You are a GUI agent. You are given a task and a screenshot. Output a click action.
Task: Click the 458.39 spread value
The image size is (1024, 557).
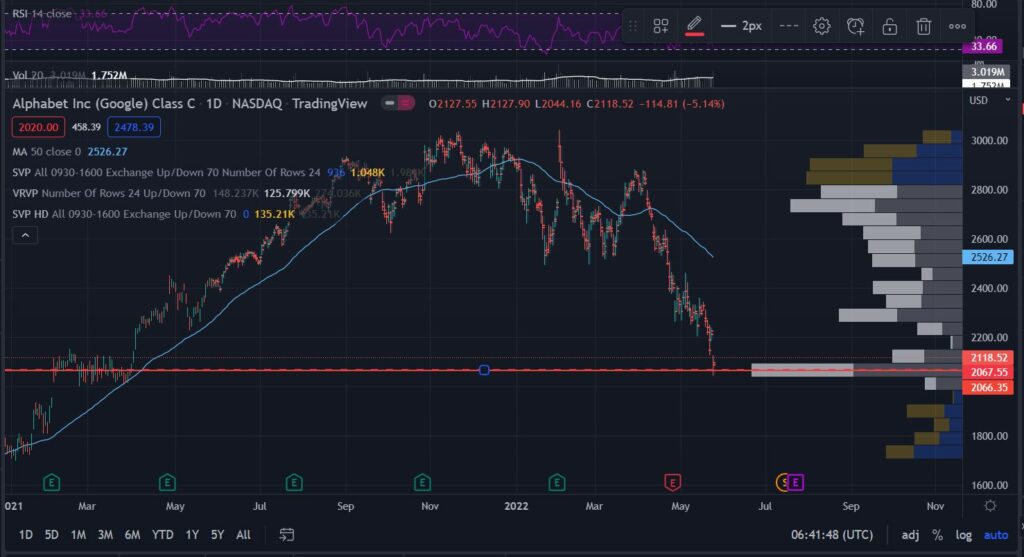click(86, 127)
